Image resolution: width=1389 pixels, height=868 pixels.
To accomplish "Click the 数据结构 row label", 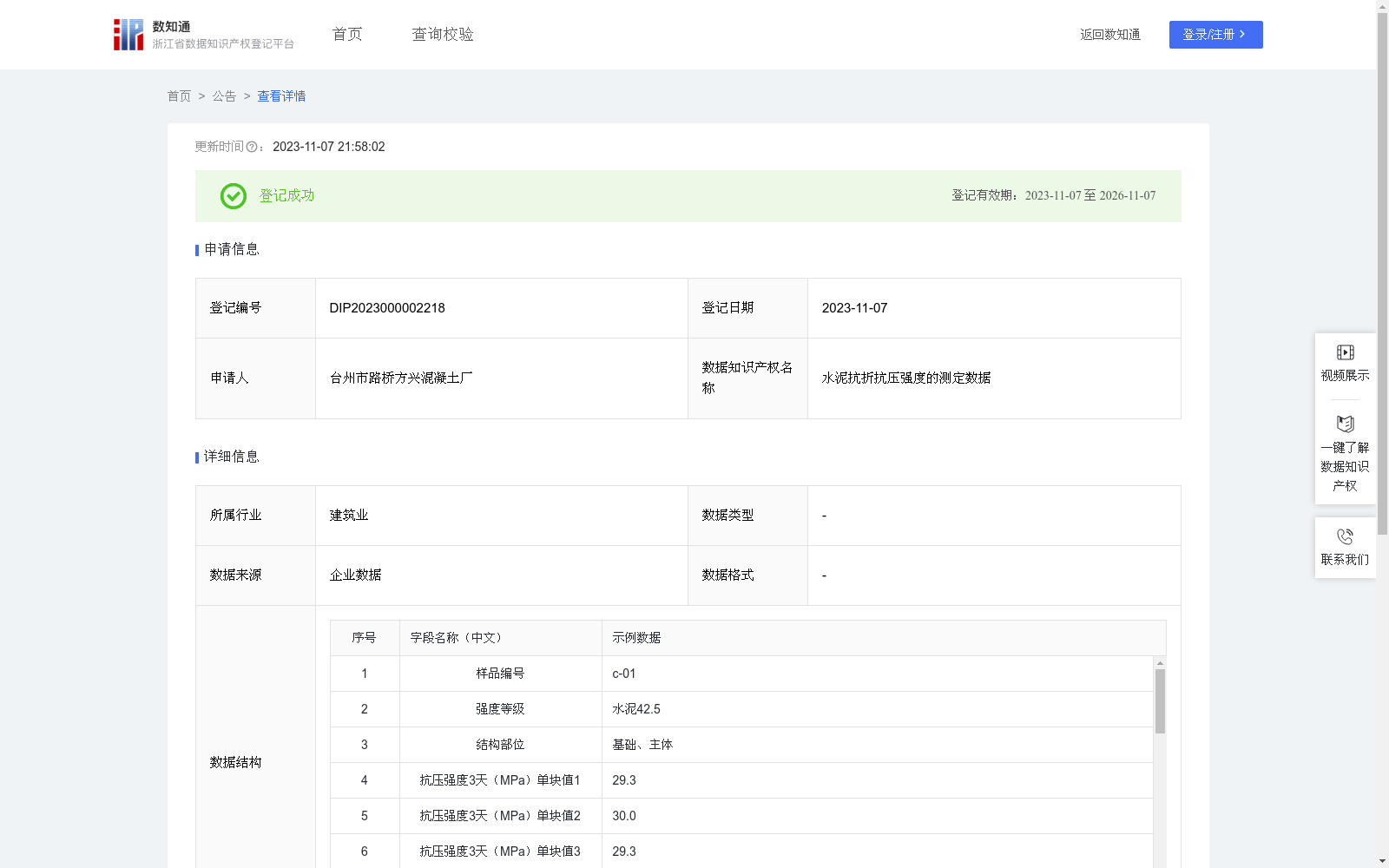I will [x=235, y=763].
